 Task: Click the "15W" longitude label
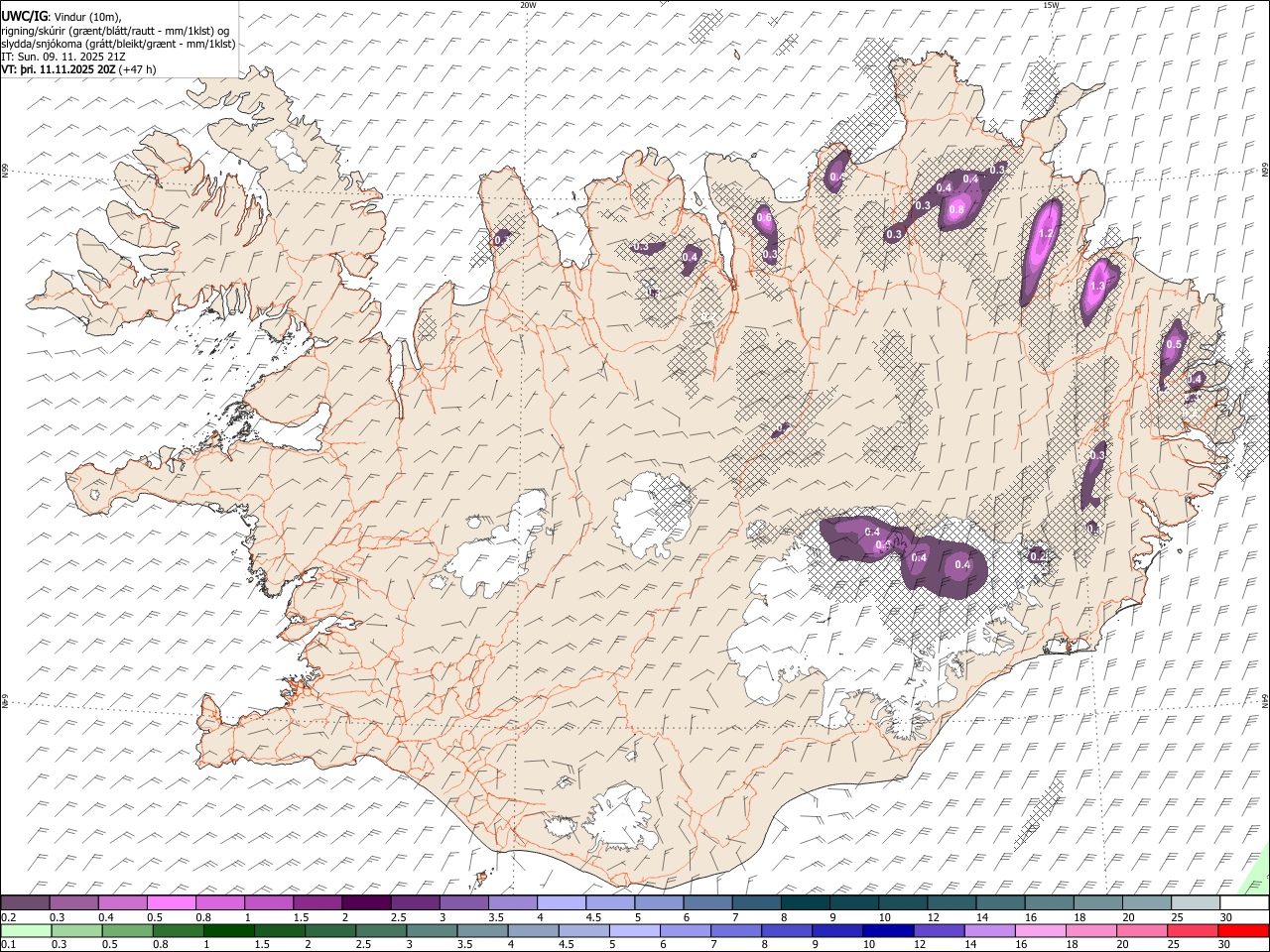click(x=1051, y=5)
